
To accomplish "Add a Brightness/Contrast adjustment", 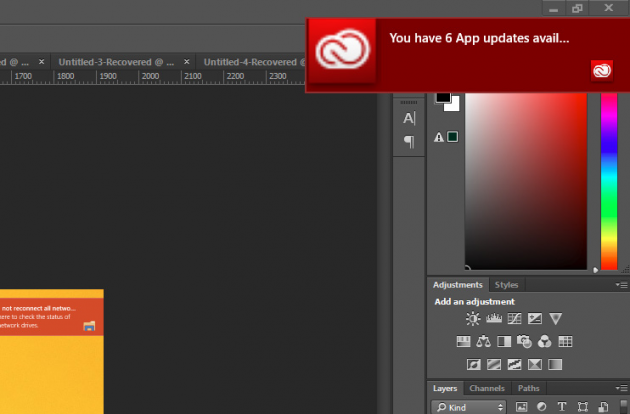I will pyautogui.click(x=473, y=319).
